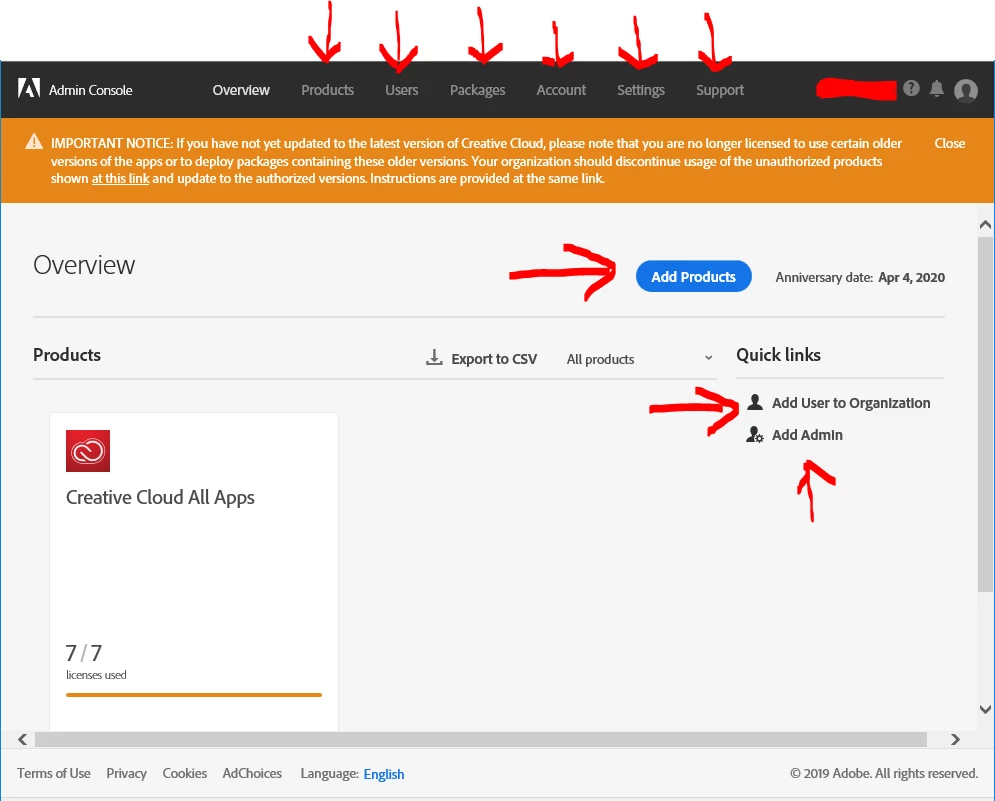Image resolution: width=995 pixels, height=801 pixels.
Task: Go to the Settings tab
Action: pos(641,90)
